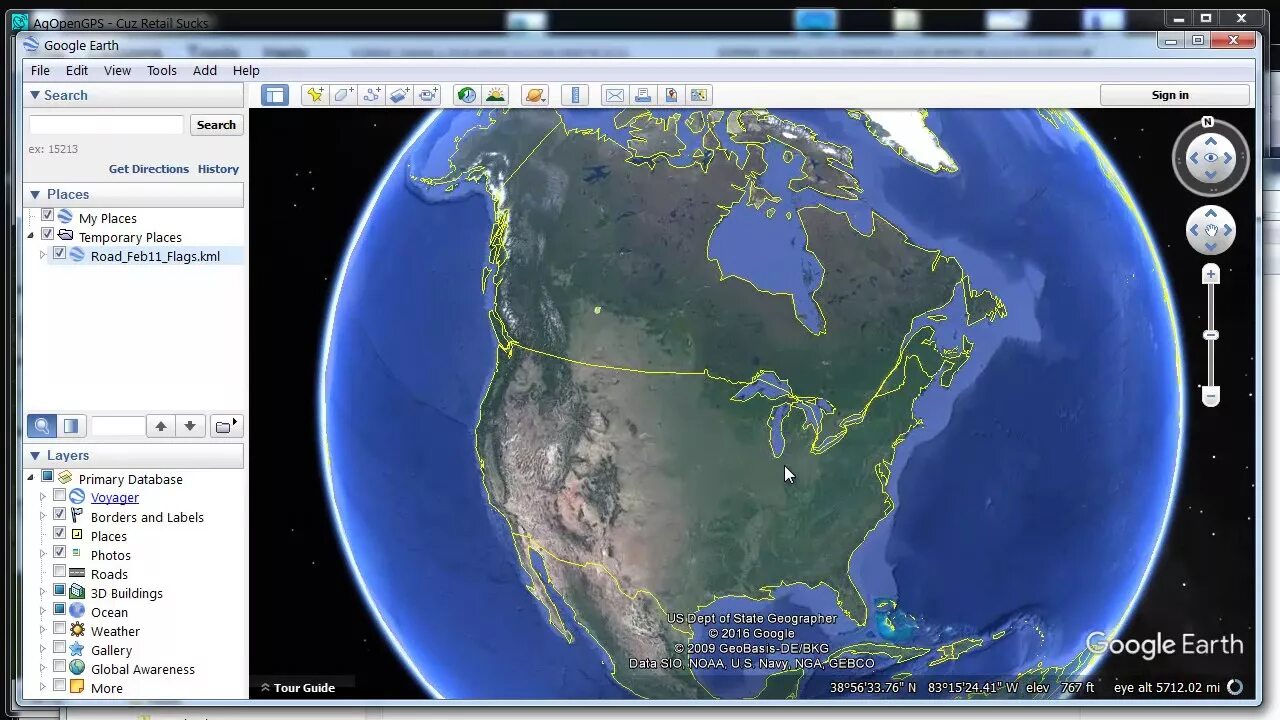Select the Global Awareness layer row
Viewport: 1280px width, 720px height.
click(143, 669)
